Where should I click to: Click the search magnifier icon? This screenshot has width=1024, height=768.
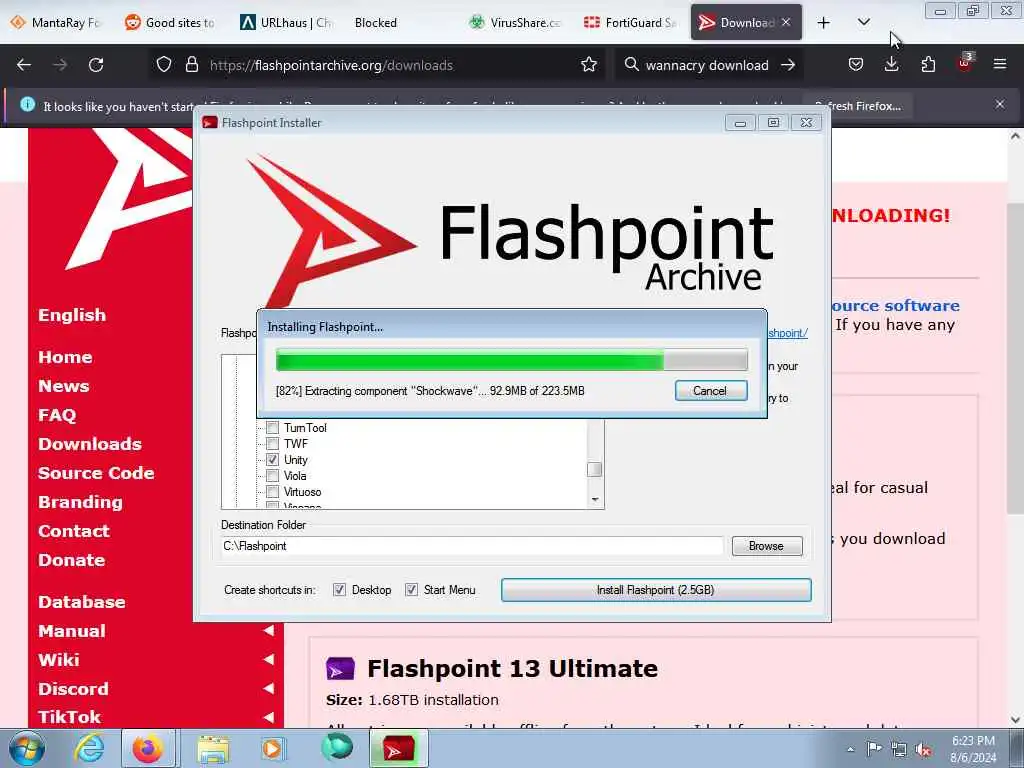[x=632, y=65]
